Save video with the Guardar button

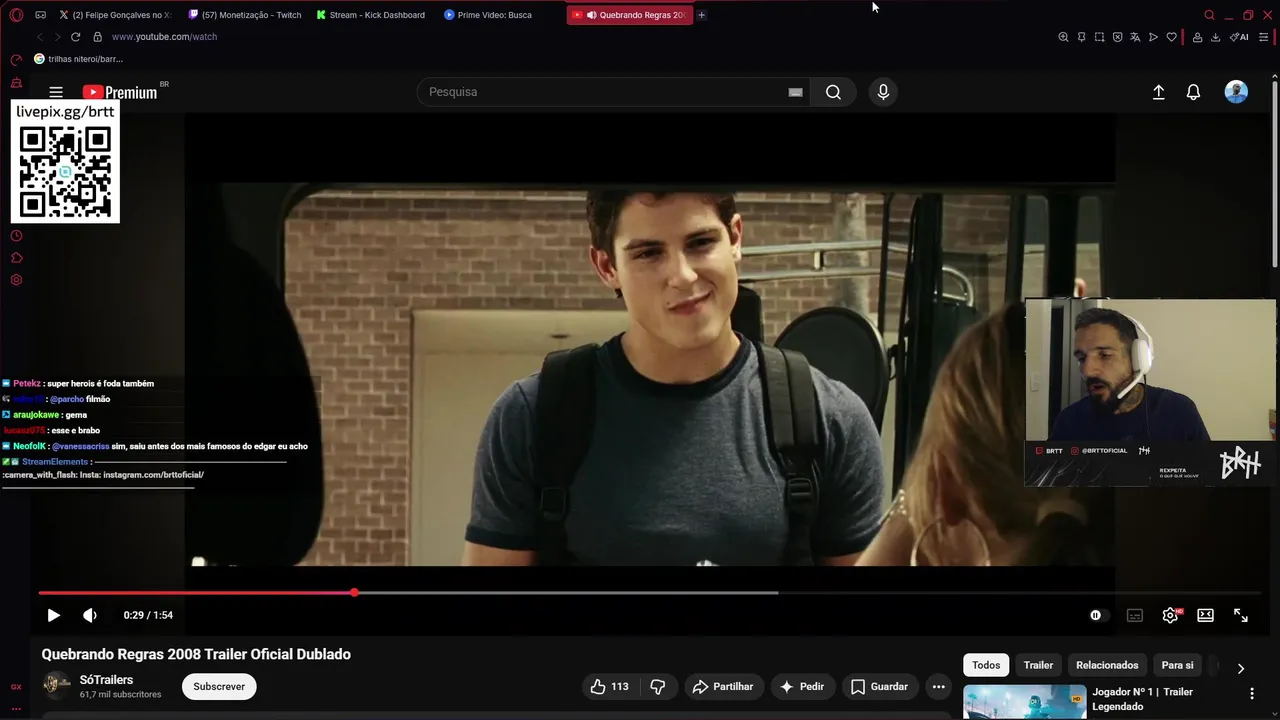[x=880, y=686]
